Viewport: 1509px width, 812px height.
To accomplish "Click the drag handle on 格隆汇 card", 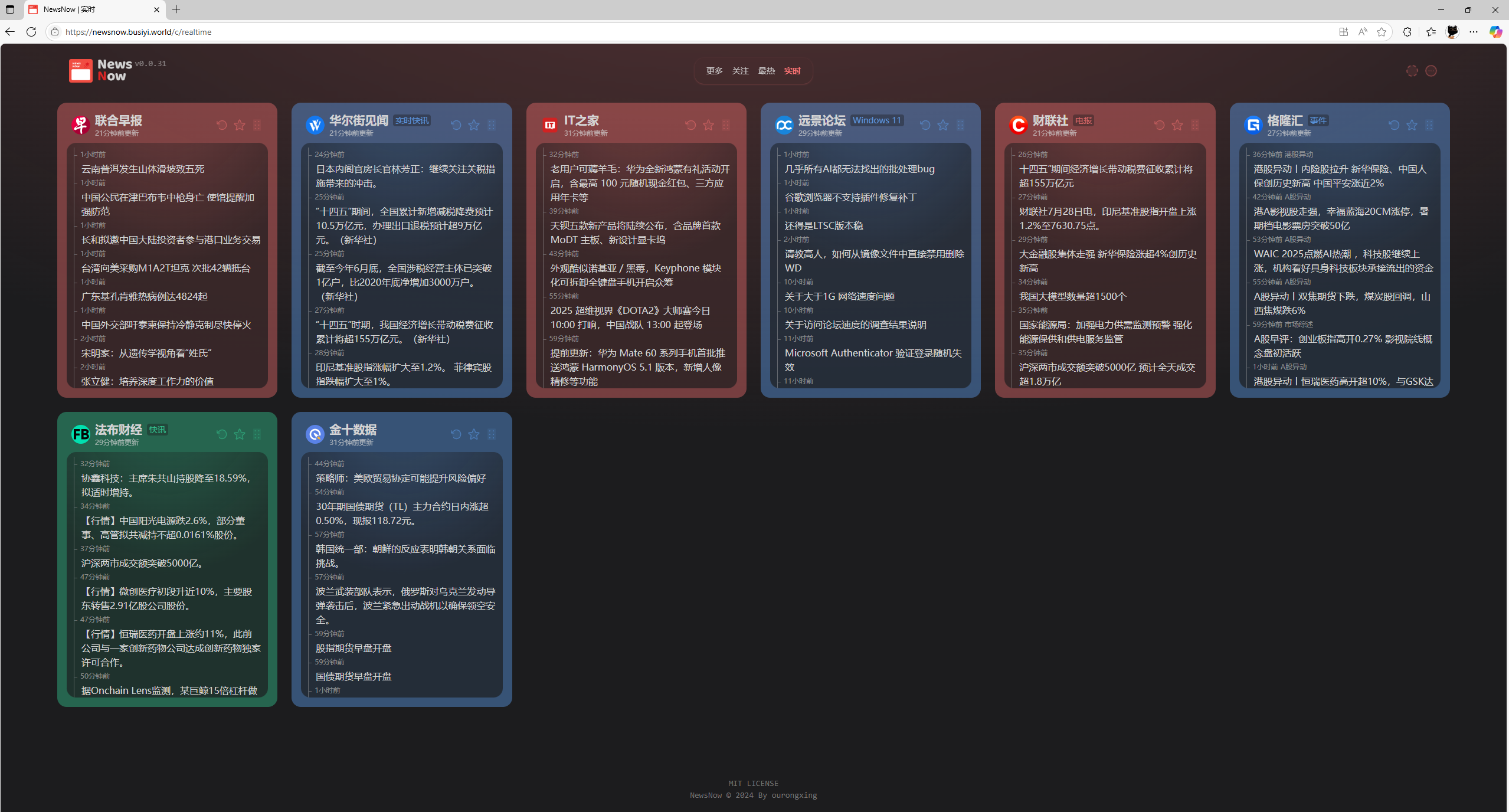I will (x=1429, y=125).
